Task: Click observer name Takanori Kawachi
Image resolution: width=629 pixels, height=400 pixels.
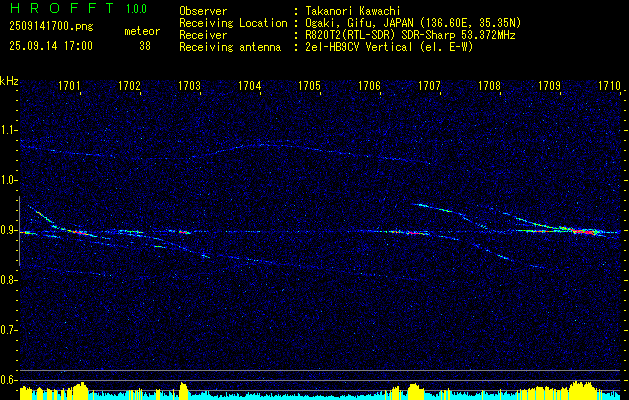Action: pyautogui.click(x=353, y=11)
